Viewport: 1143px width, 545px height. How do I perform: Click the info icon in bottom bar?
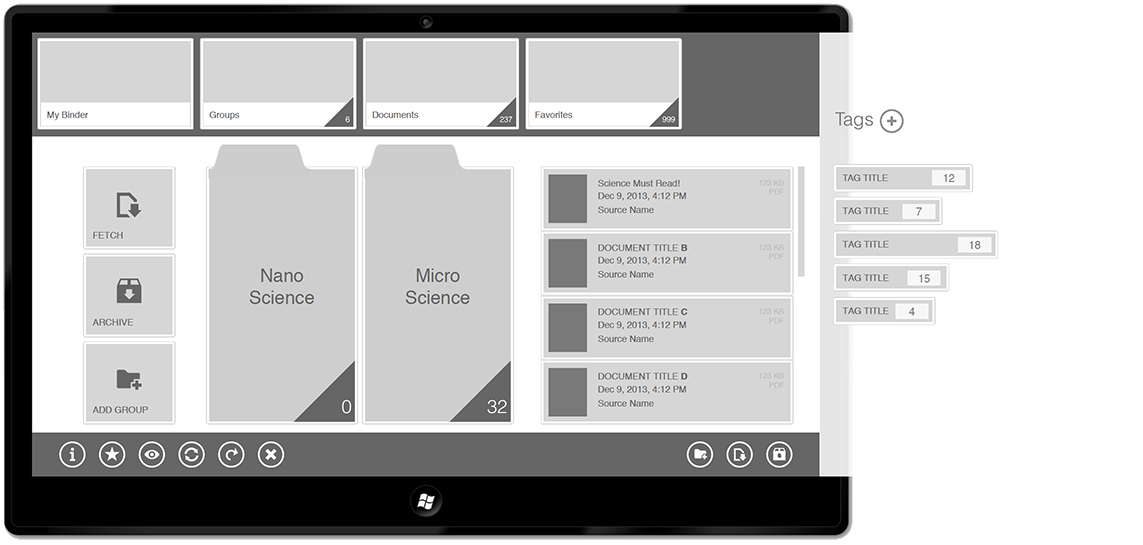72,455
